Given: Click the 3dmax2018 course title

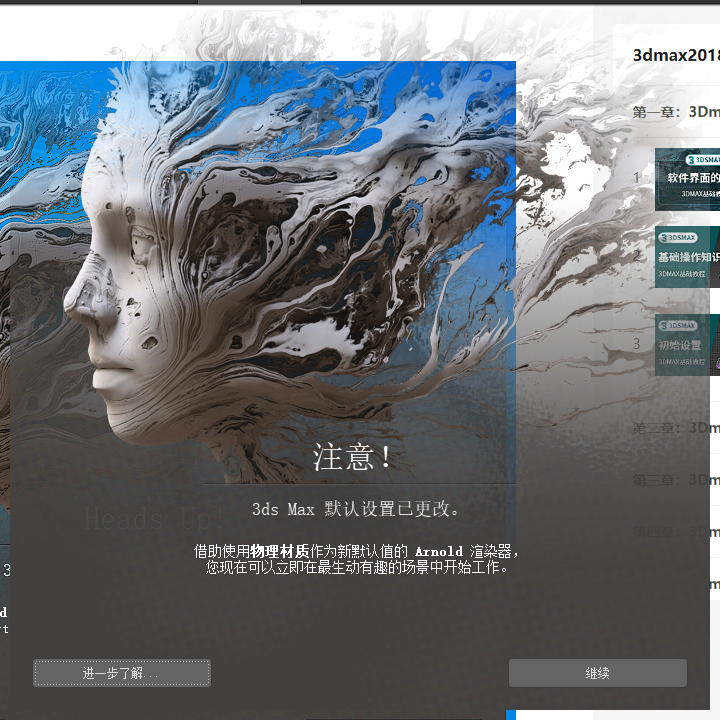Looking at the screenshot, I should tap(676, 55).
